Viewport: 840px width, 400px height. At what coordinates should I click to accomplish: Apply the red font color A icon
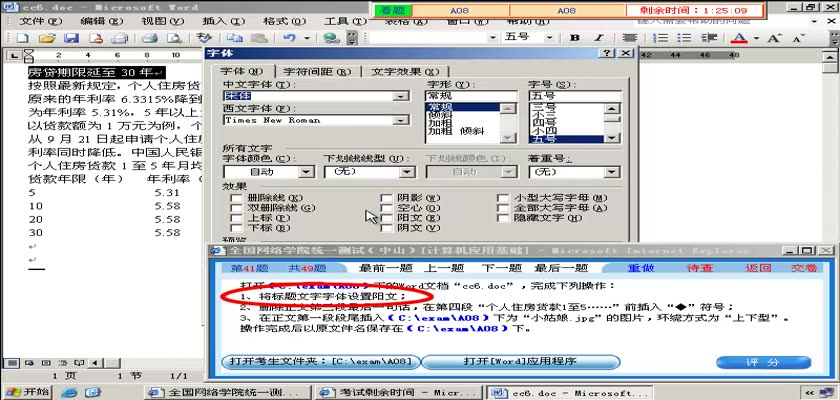739,38
